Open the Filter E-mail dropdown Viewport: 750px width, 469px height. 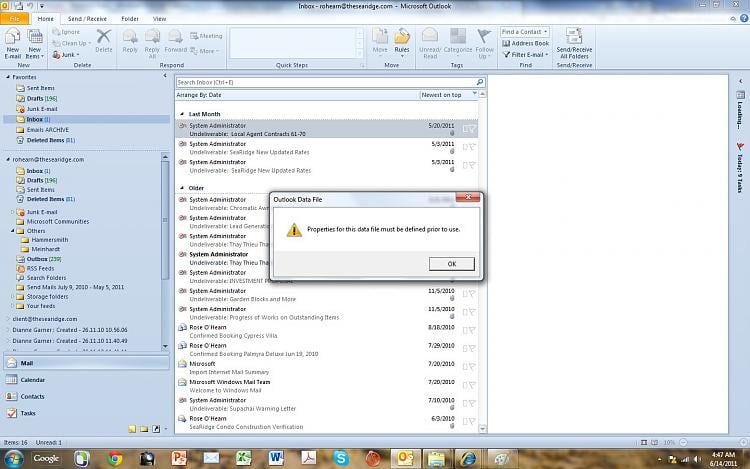click(x=525, y=55)
